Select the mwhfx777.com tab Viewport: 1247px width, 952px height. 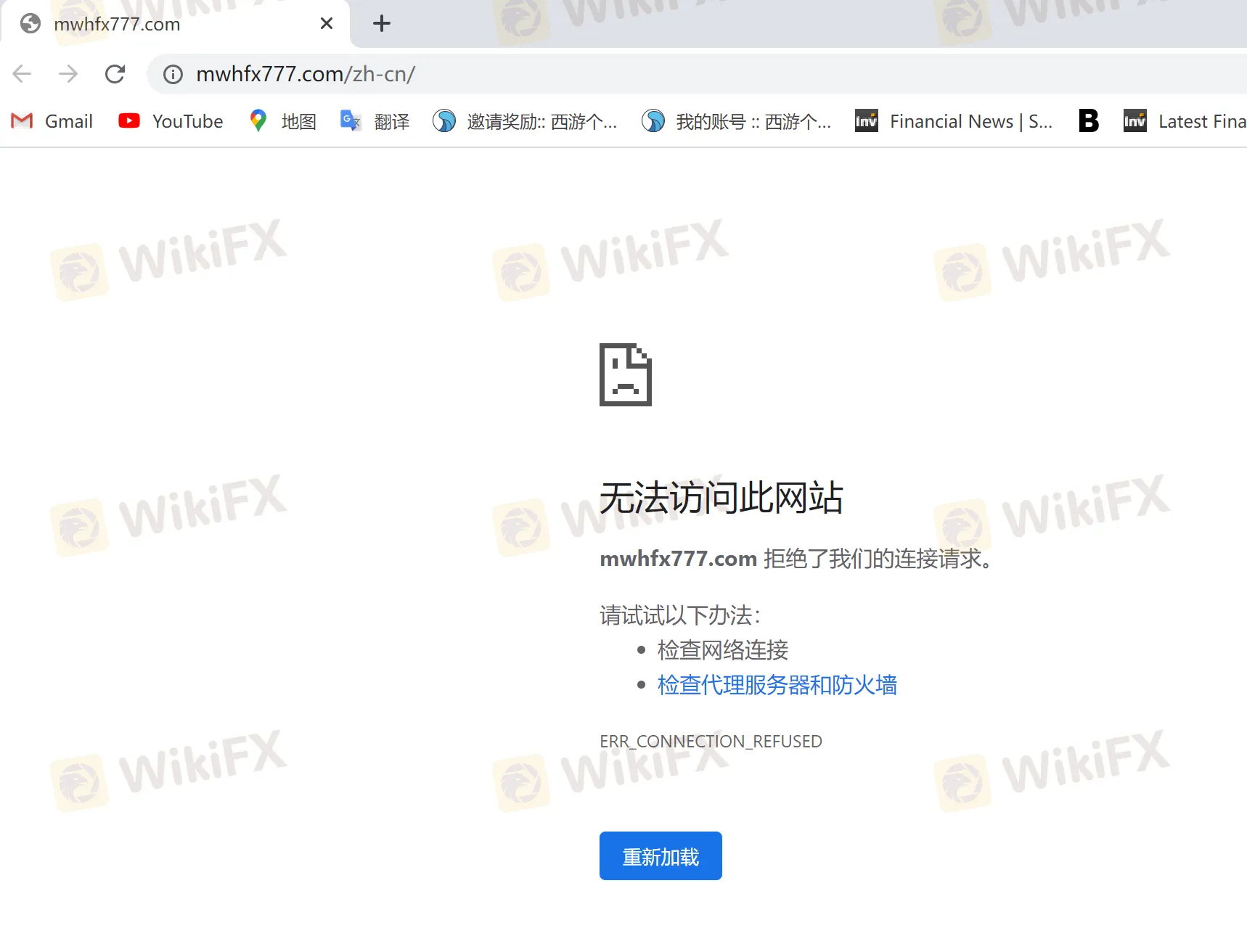click(175, 24)
